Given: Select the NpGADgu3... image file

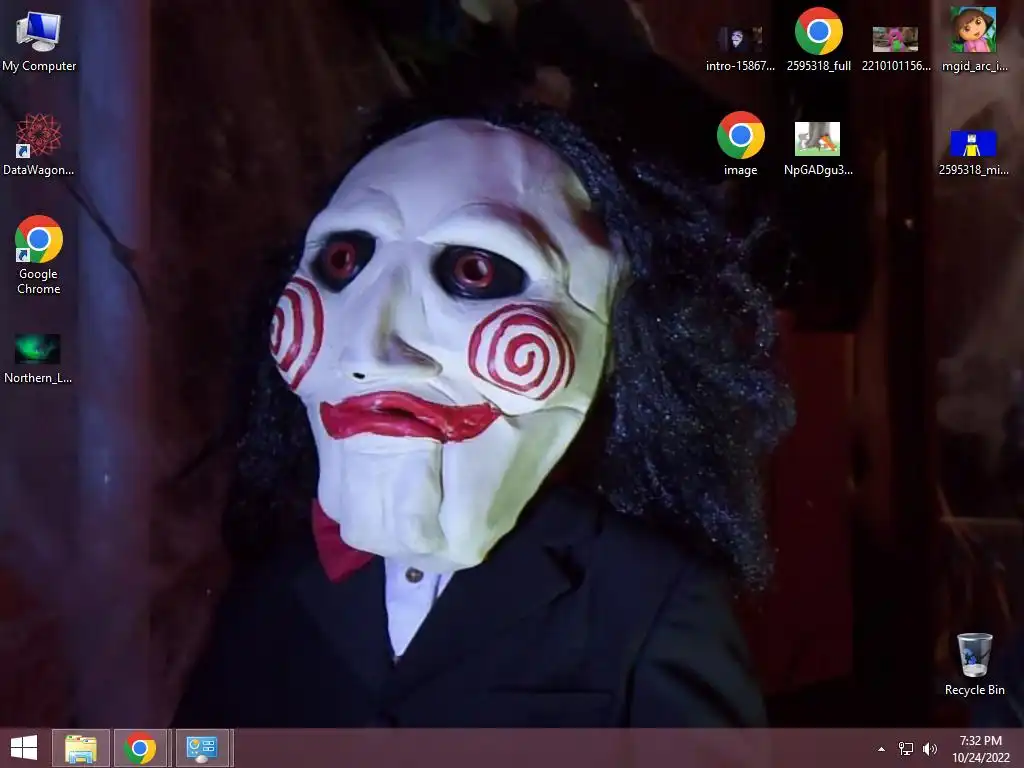Looking at the screenshot, I should tap(818, 148).
